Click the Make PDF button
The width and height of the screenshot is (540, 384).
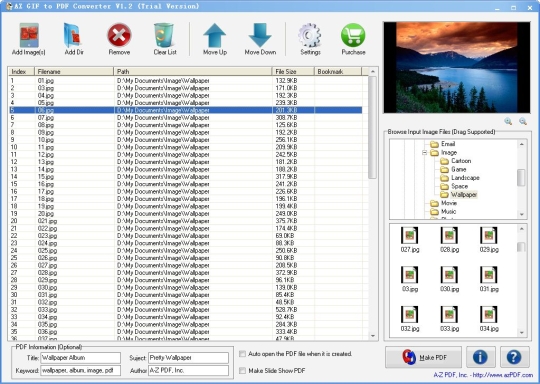pyautogui.click(x=423, y=357)
